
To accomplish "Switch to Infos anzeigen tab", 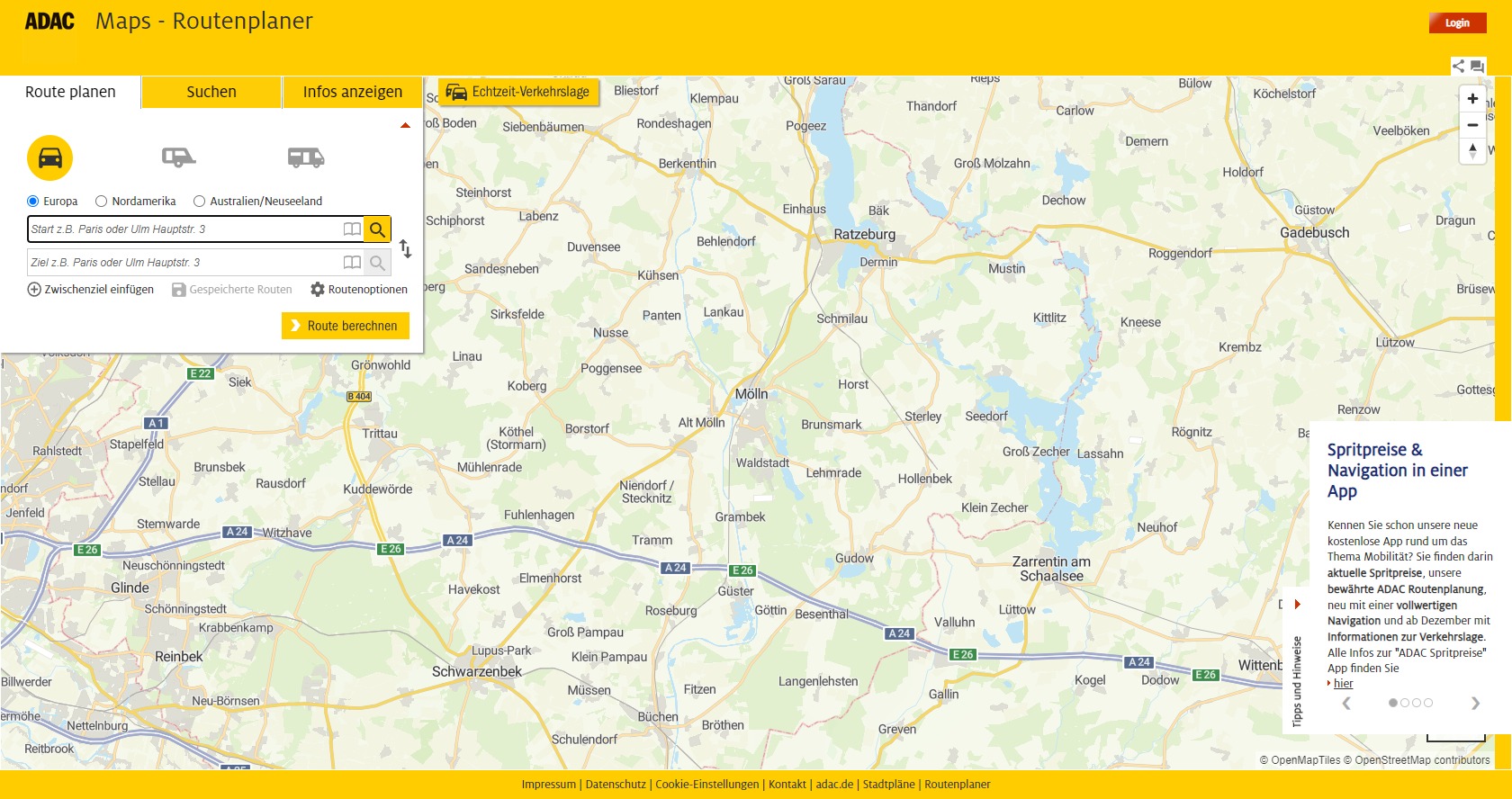I will point(353,92).
